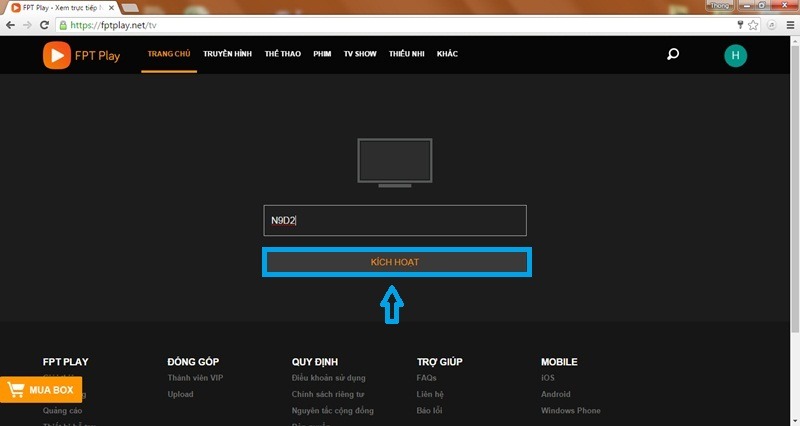Click the activation code input field
Screen dimensions: 800x426
click(395, 220)
